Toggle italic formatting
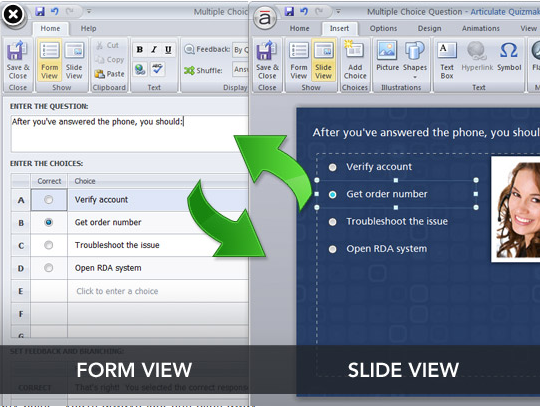The width and height of the screenshot is (540, 407). pos(154,50)
